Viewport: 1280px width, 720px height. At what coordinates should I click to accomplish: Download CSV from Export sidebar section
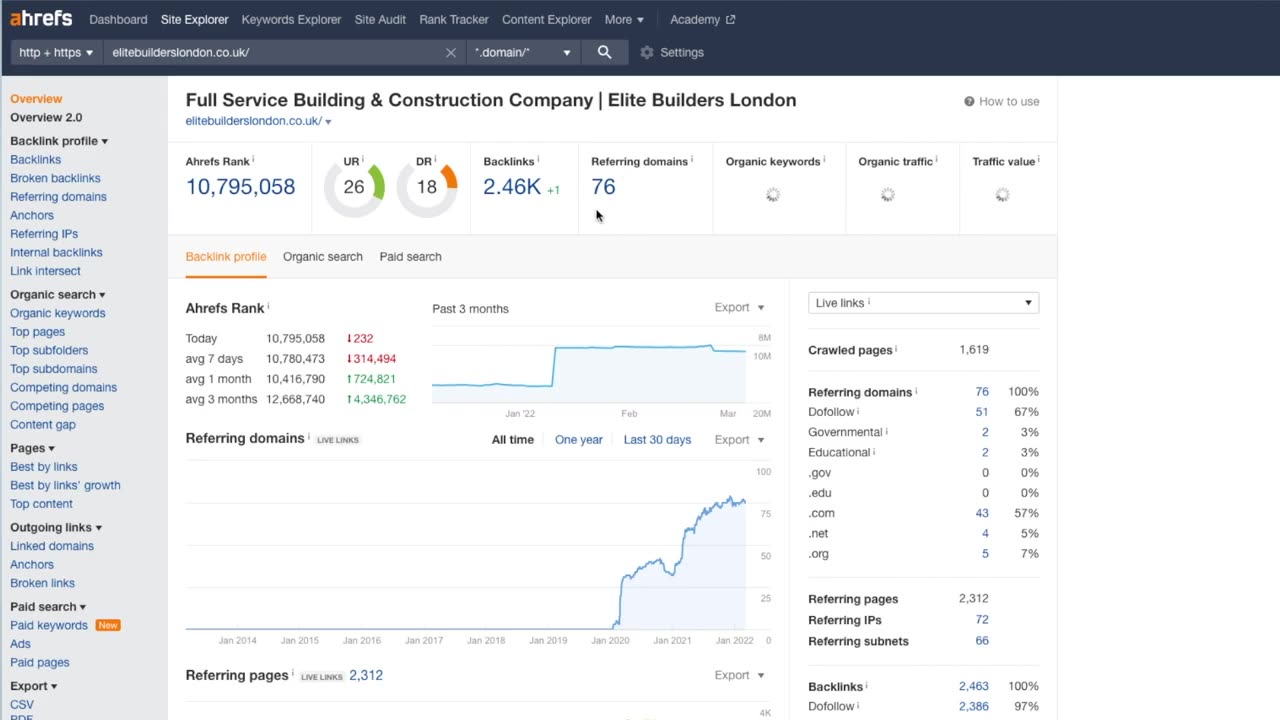[21, 705]
